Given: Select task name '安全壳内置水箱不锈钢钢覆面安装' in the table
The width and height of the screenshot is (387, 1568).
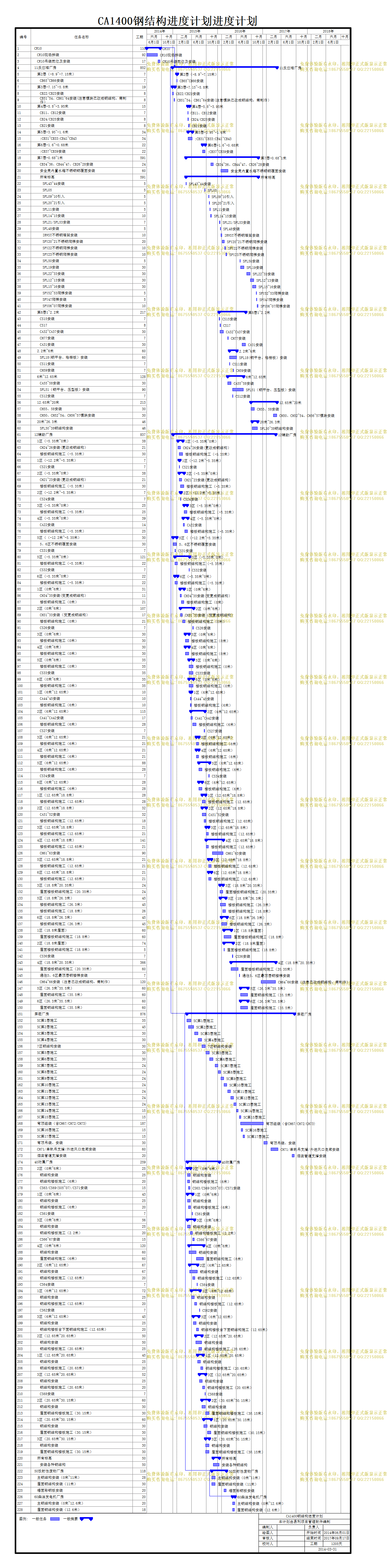Looking at the screenshot, I should pos(67,171).
